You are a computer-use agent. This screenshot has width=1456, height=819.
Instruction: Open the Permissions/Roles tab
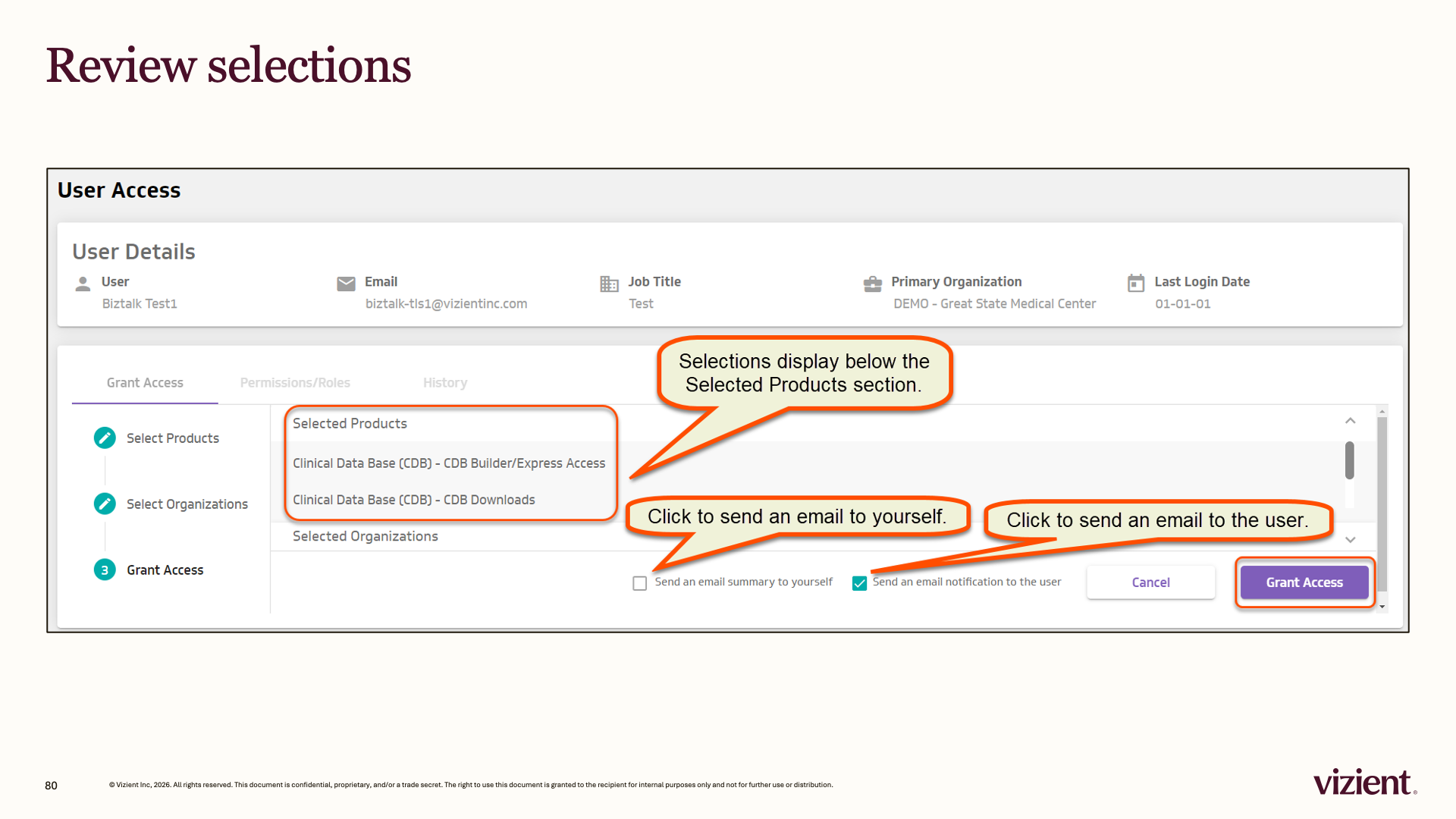[295, 383]
